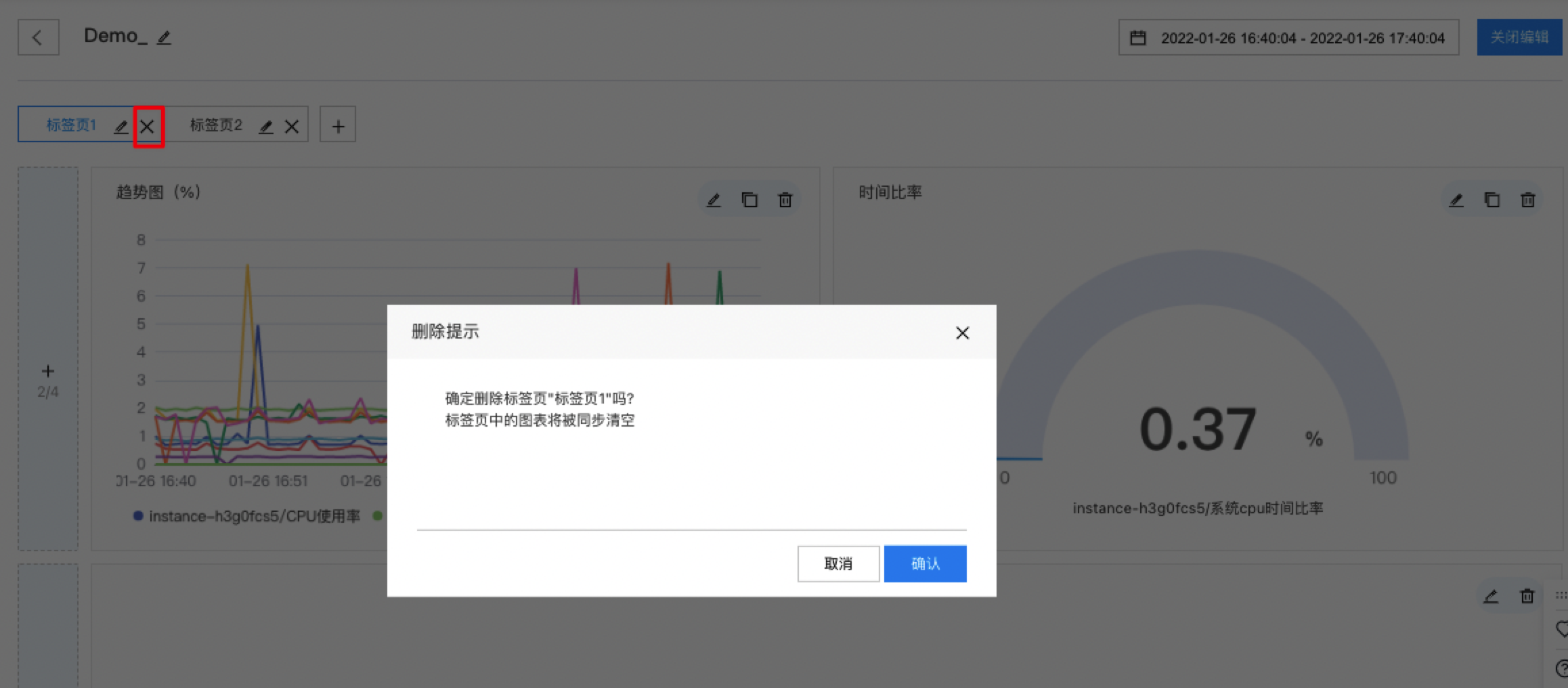Screen dimensions: 1568x688
Task: Click 确认 to confirm deletion
Action: pos(925,563)
